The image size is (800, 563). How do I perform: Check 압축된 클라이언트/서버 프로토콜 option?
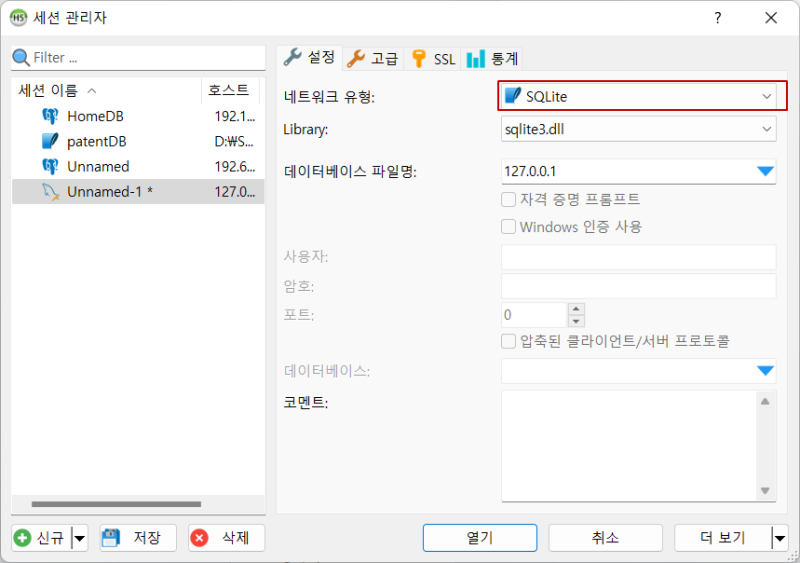(x=509, y=341)
